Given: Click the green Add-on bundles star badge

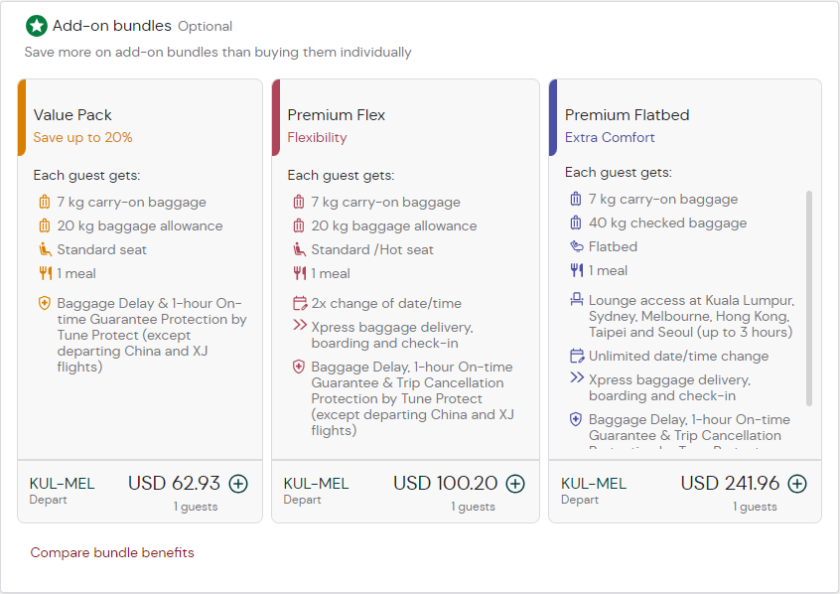Looking at the screenshot, I should click(35, 27).
